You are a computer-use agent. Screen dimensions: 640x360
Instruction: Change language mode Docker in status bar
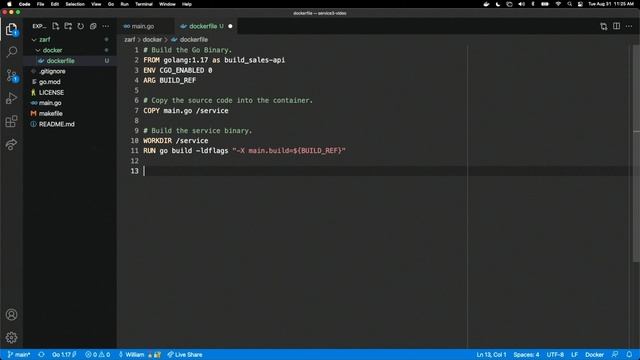point(594,355)
